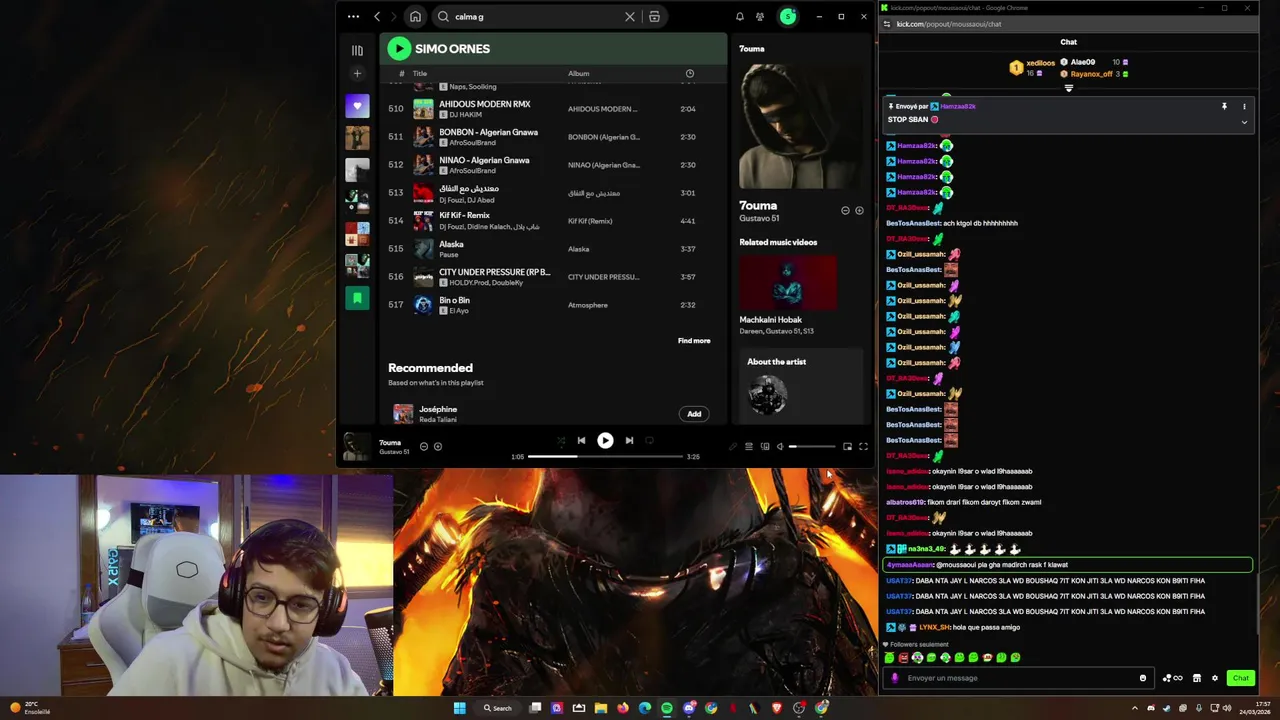Viewport: 1280px width, 720px height.
Task: Select track Alaska by Pause
Action: click(x=553, y=249)
